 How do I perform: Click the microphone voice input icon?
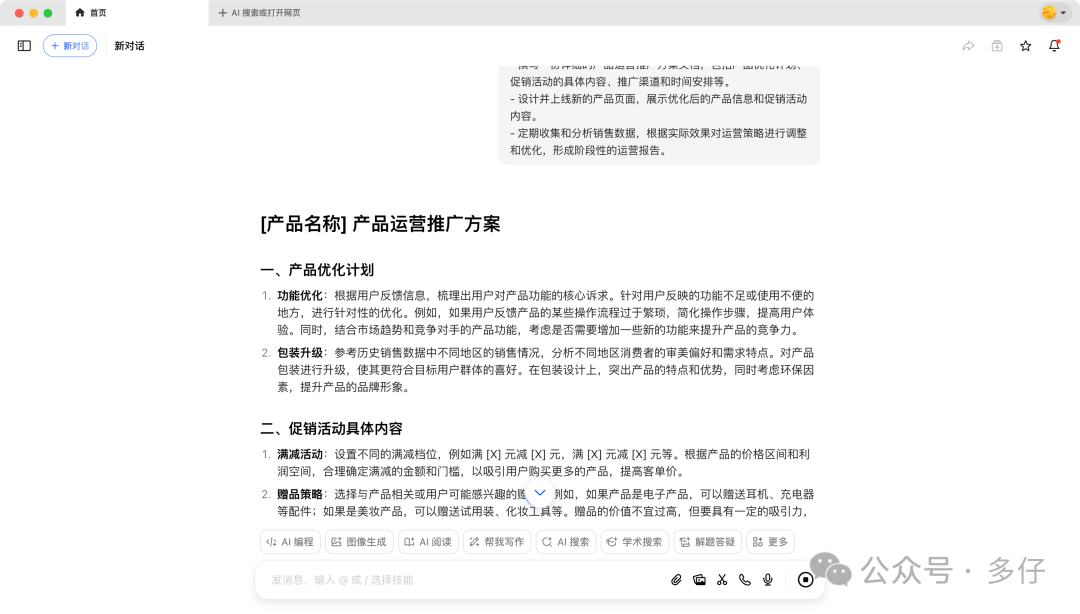click(x=768, y=580)
